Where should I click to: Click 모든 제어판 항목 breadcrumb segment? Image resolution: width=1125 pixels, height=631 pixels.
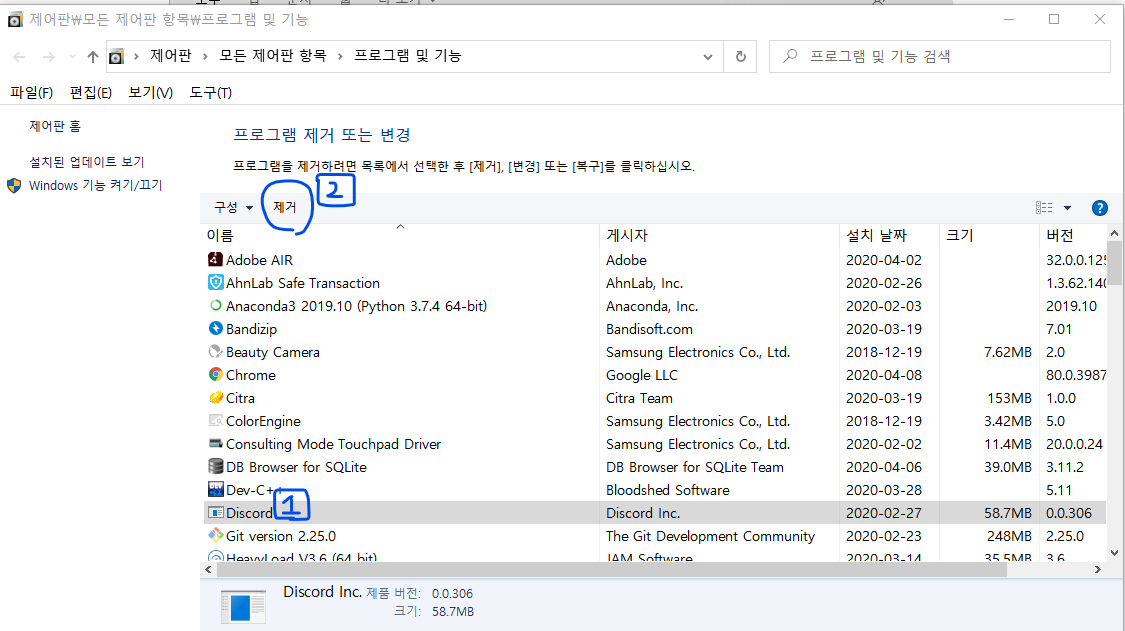(x=273, y=55)
